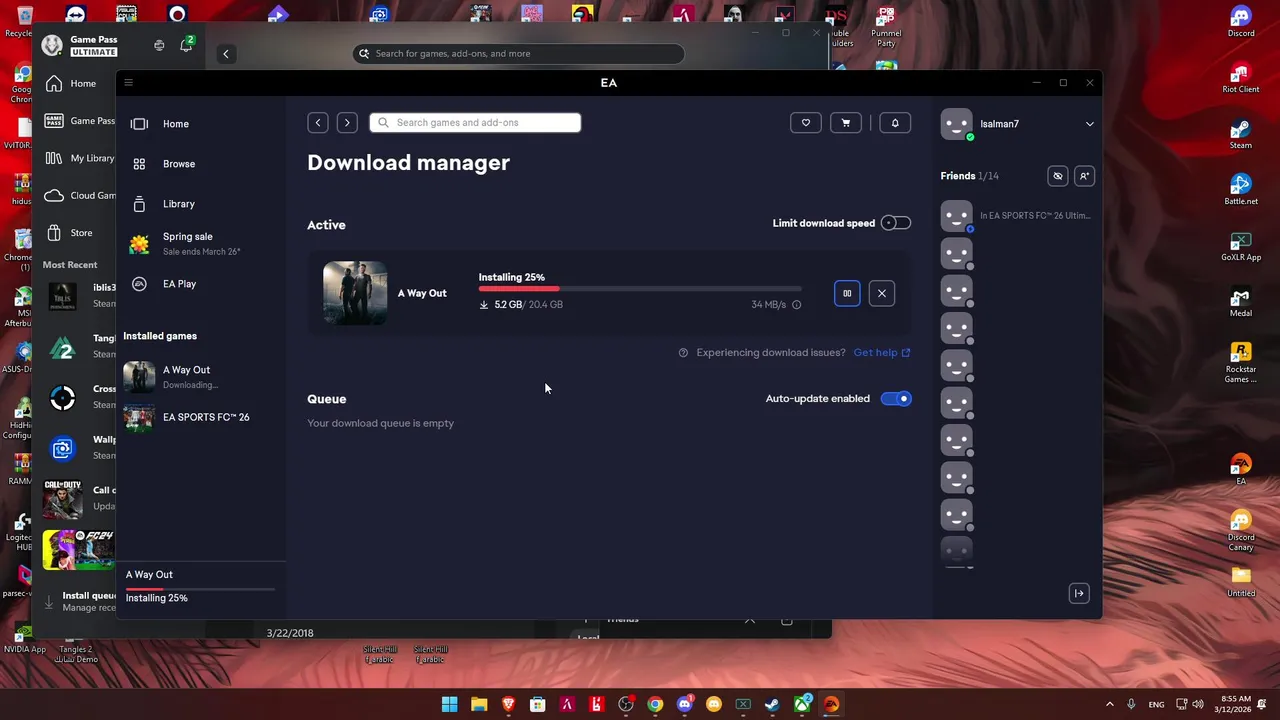Open Install queue in Xbox app
1280x720 pixels.
pos(78,601)
